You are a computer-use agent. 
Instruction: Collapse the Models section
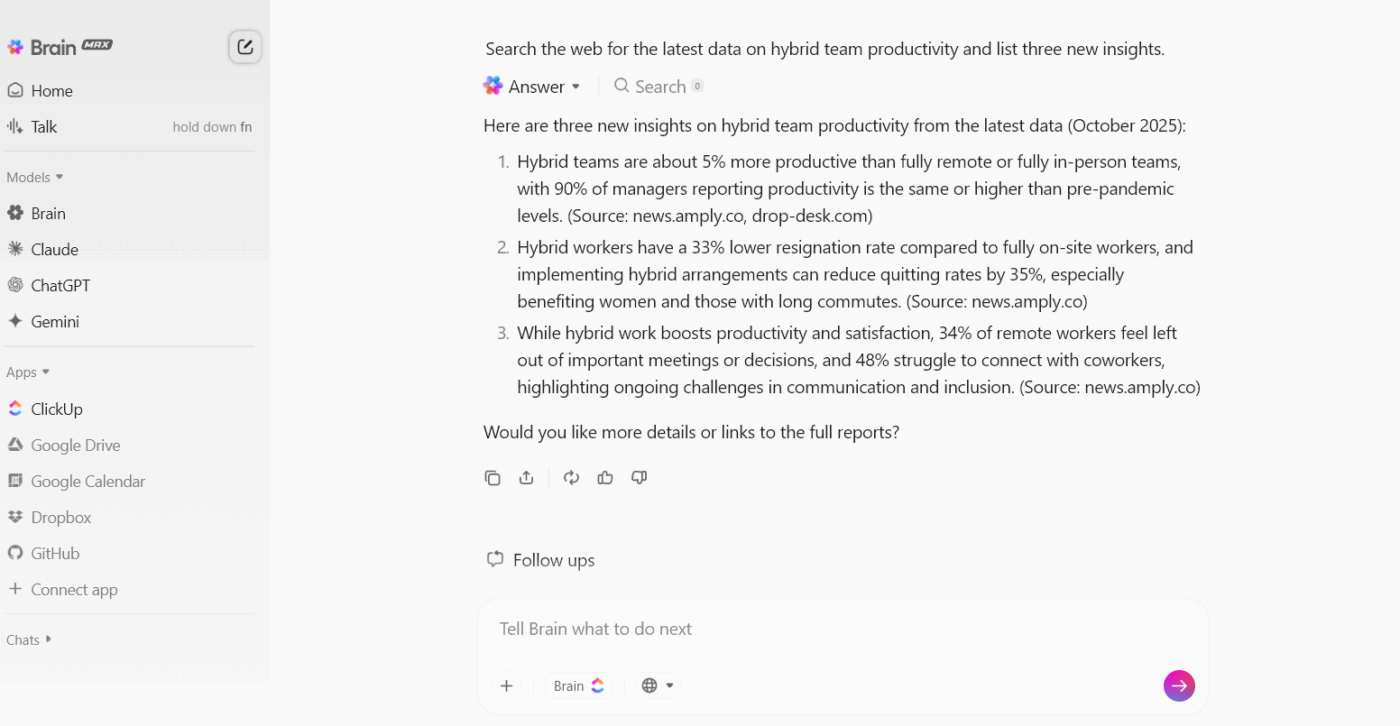click(34, 177)
